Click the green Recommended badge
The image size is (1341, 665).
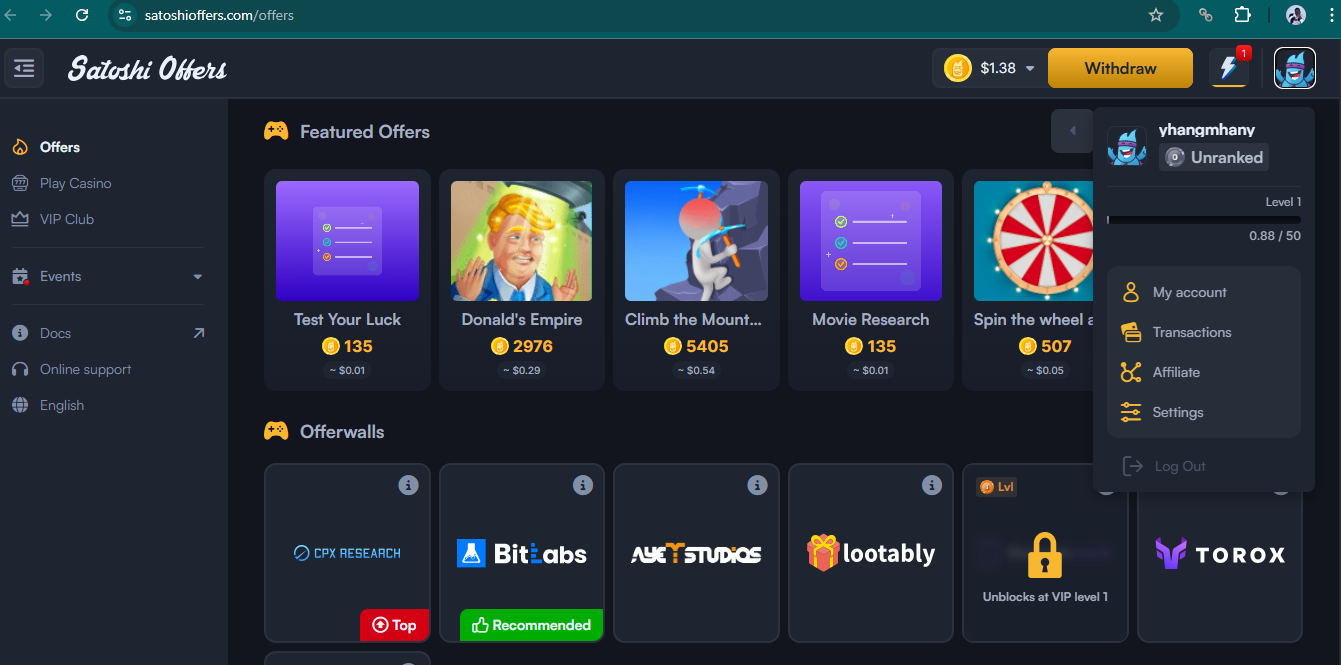[532, 625]
